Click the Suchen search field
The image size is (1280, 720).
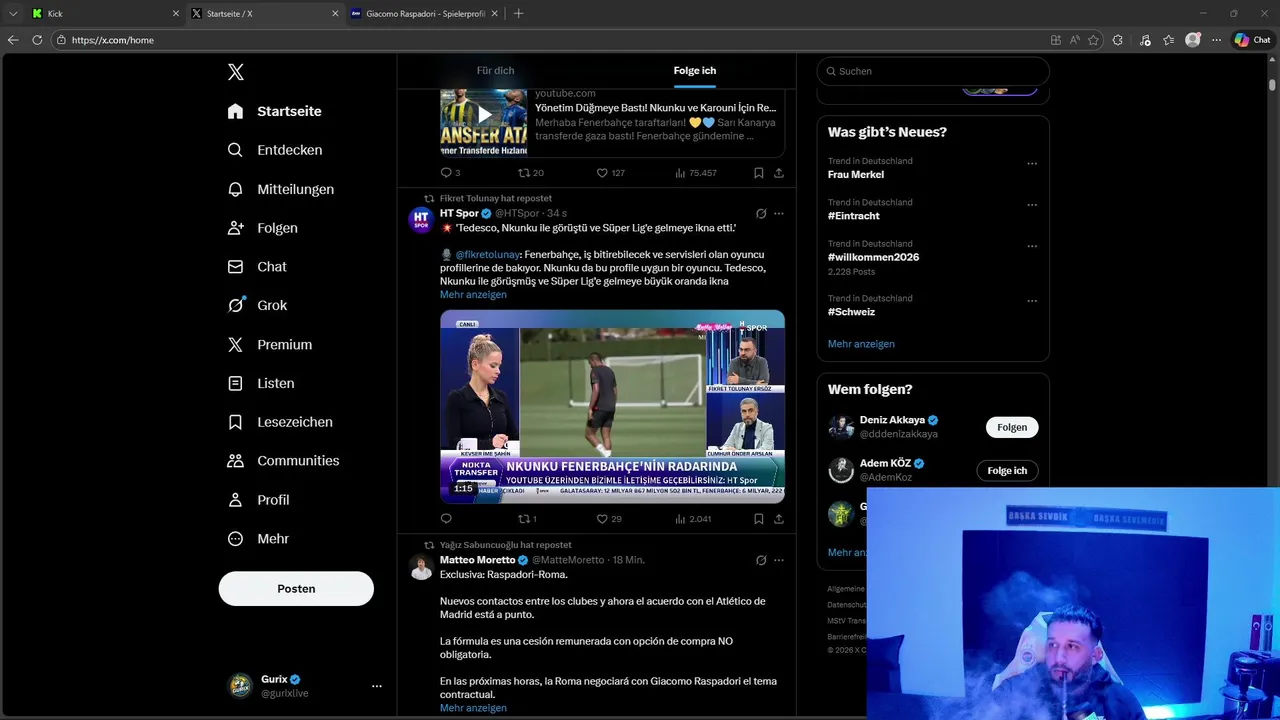(933, 71)
